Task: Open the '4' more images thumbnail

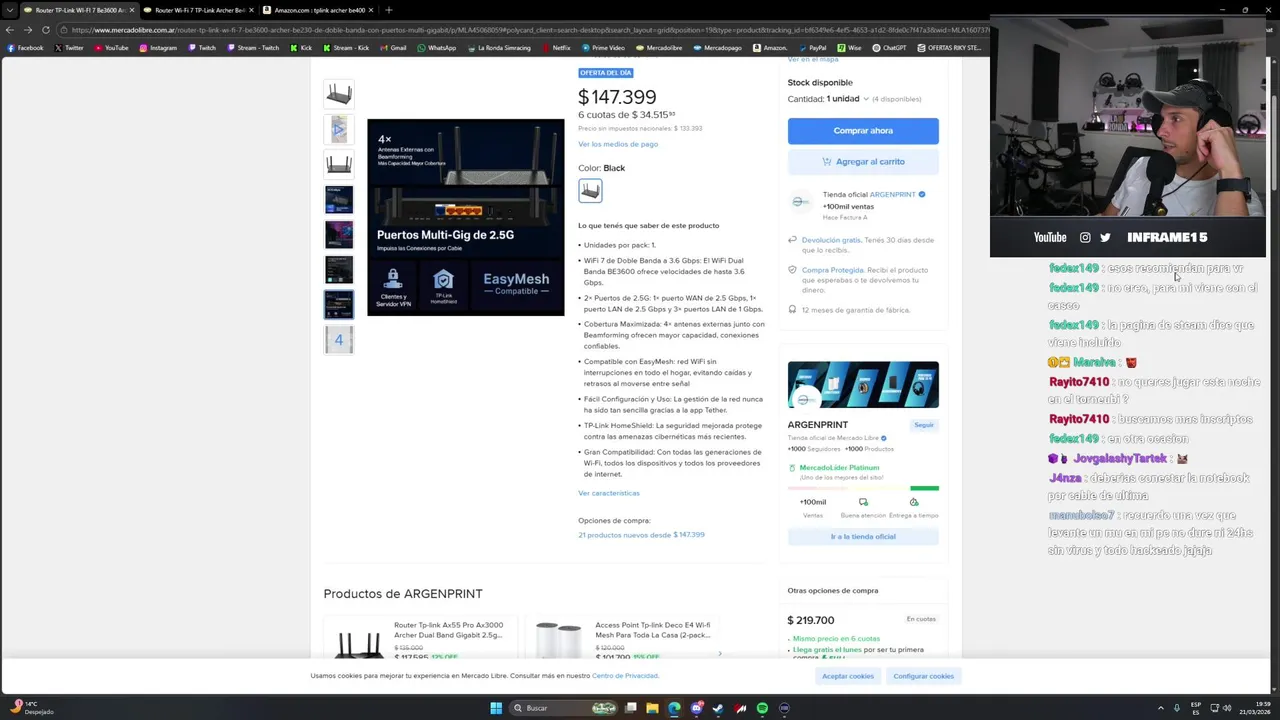Action: point(339,339)
